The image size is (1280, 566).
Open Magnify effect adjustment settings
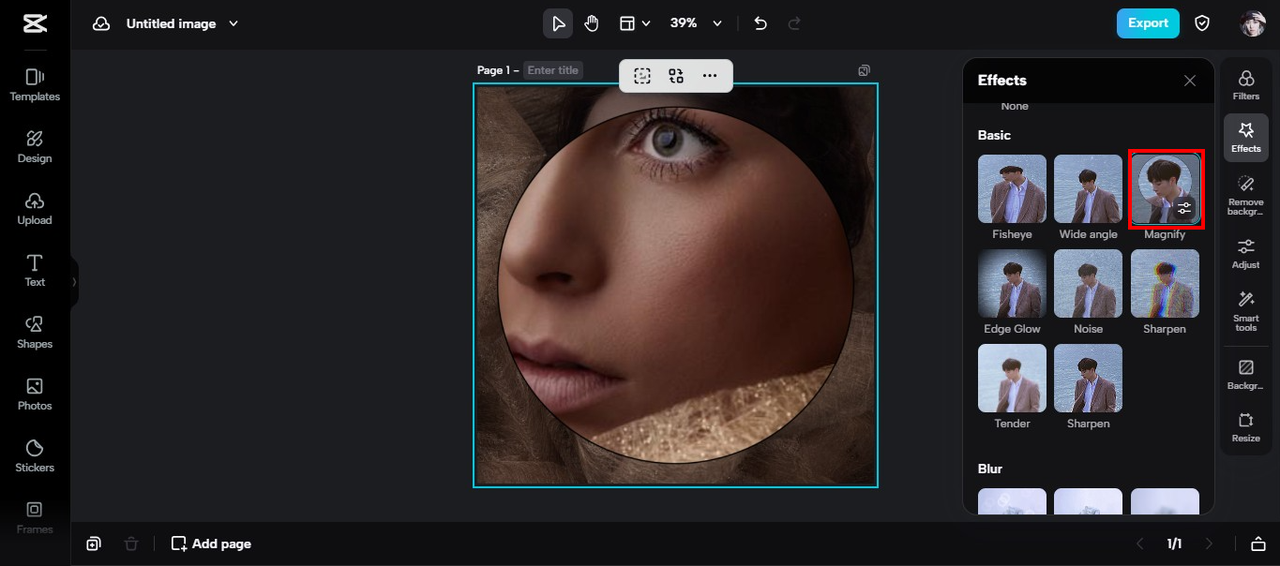[1184, 208]
